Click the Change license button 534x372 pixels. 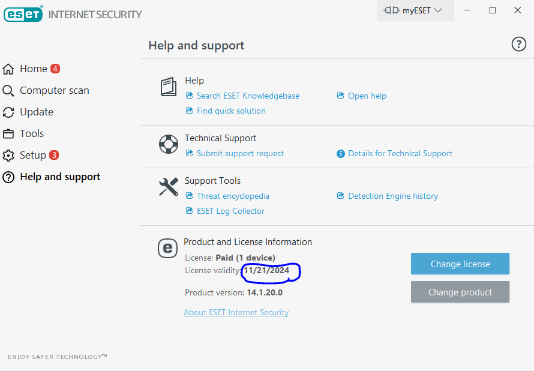pos(460,264)
